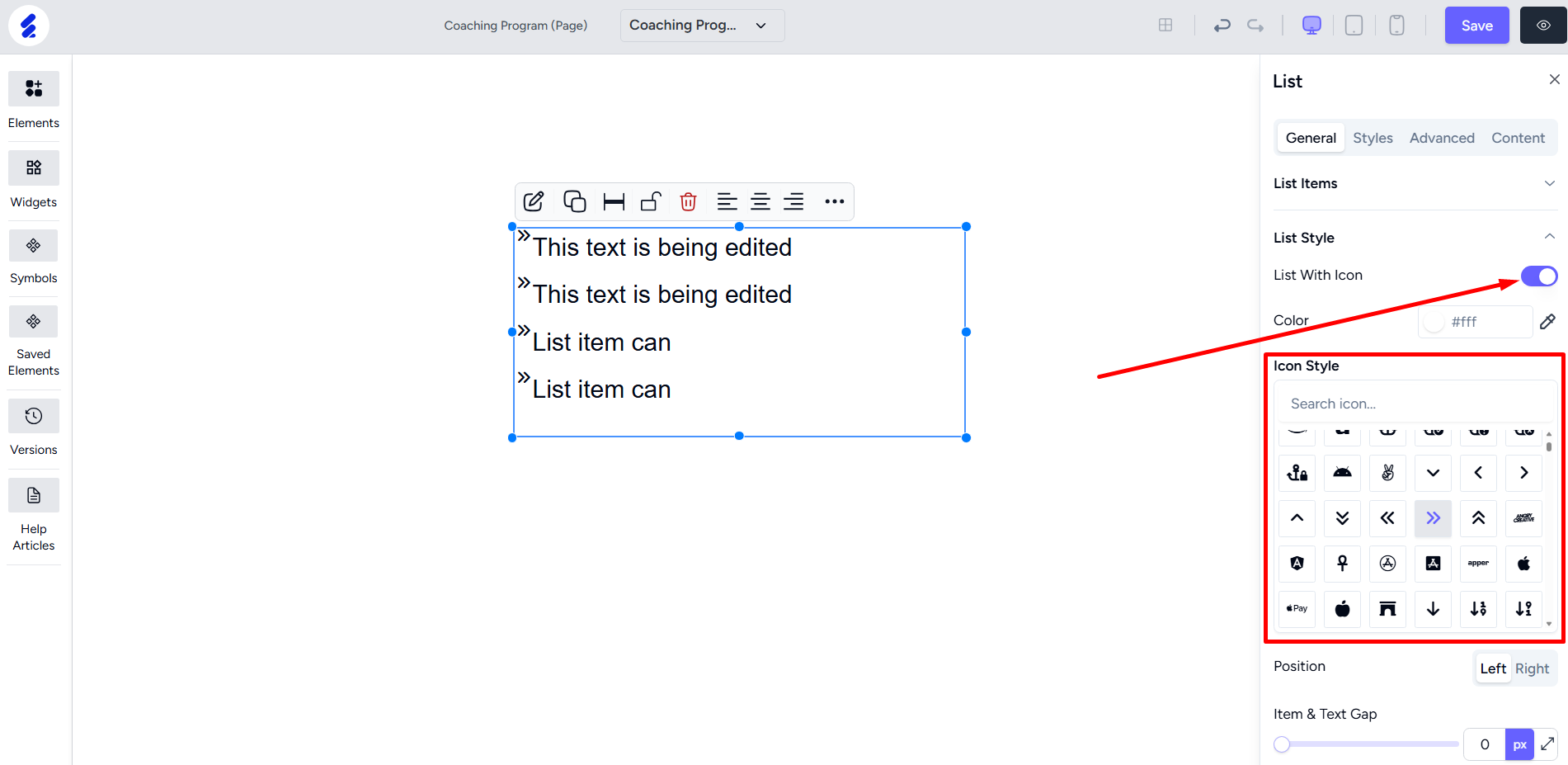This screenshot has width=1568, height=765.
Task: Click the Item & Text Gap slider handle
Action: click(x=1282, y=744)
